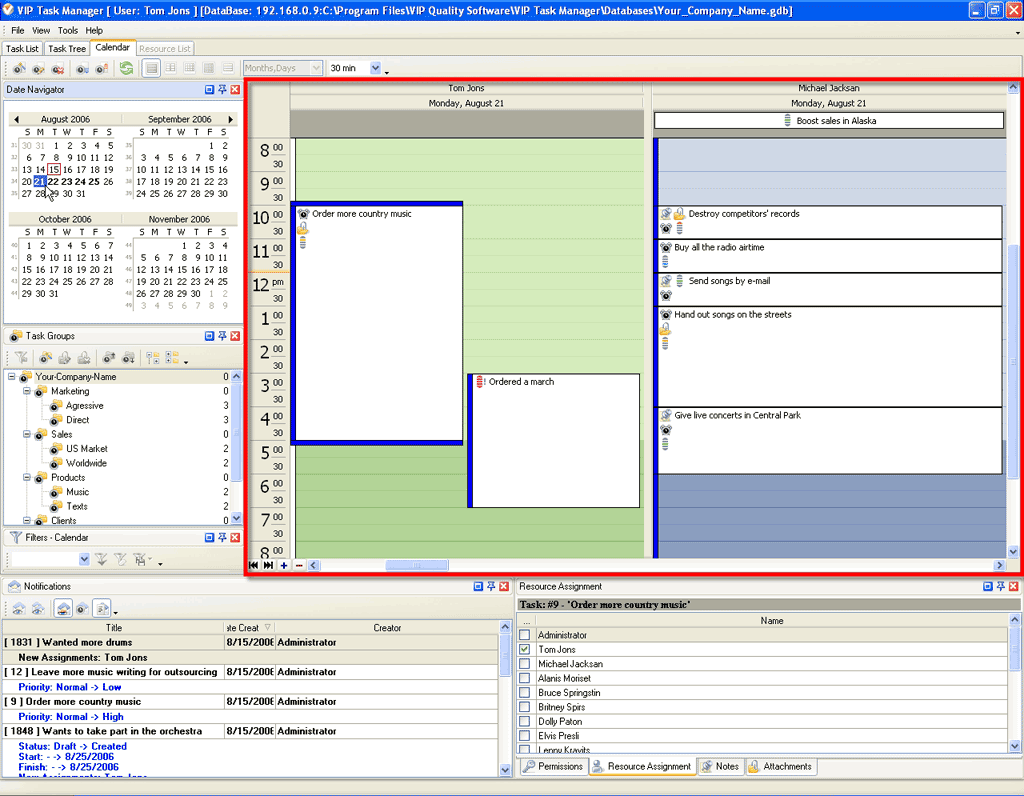
Task: Tick the Administrator checkbox in Resource Assignment
Action: (x=525, y=635)
